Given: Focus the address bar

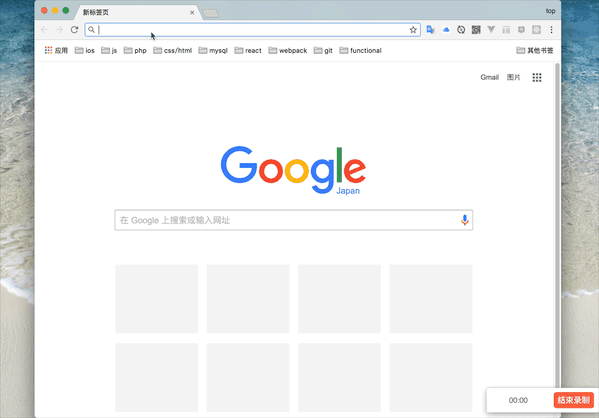Looking at the screenshot, I should click(x=253, y=30).
